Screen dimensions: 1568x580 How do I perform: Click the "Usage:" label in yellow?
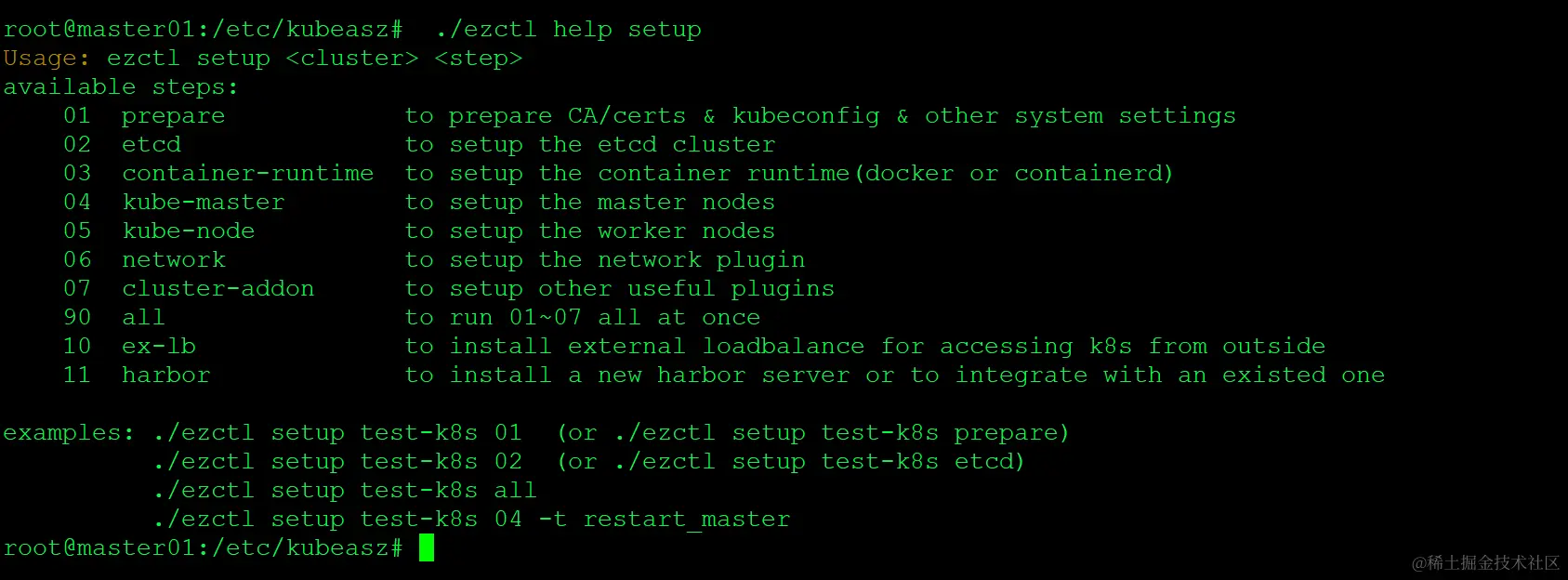(x=46, y=59)
